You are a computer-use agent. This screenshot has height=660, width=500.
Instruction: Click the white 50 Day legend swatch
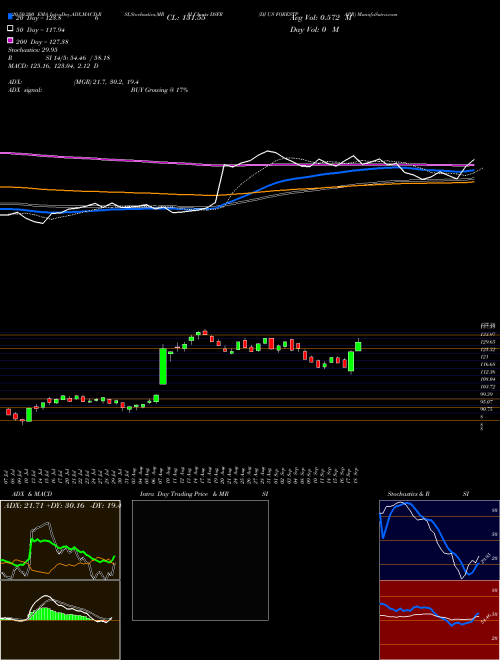point(10,29)
